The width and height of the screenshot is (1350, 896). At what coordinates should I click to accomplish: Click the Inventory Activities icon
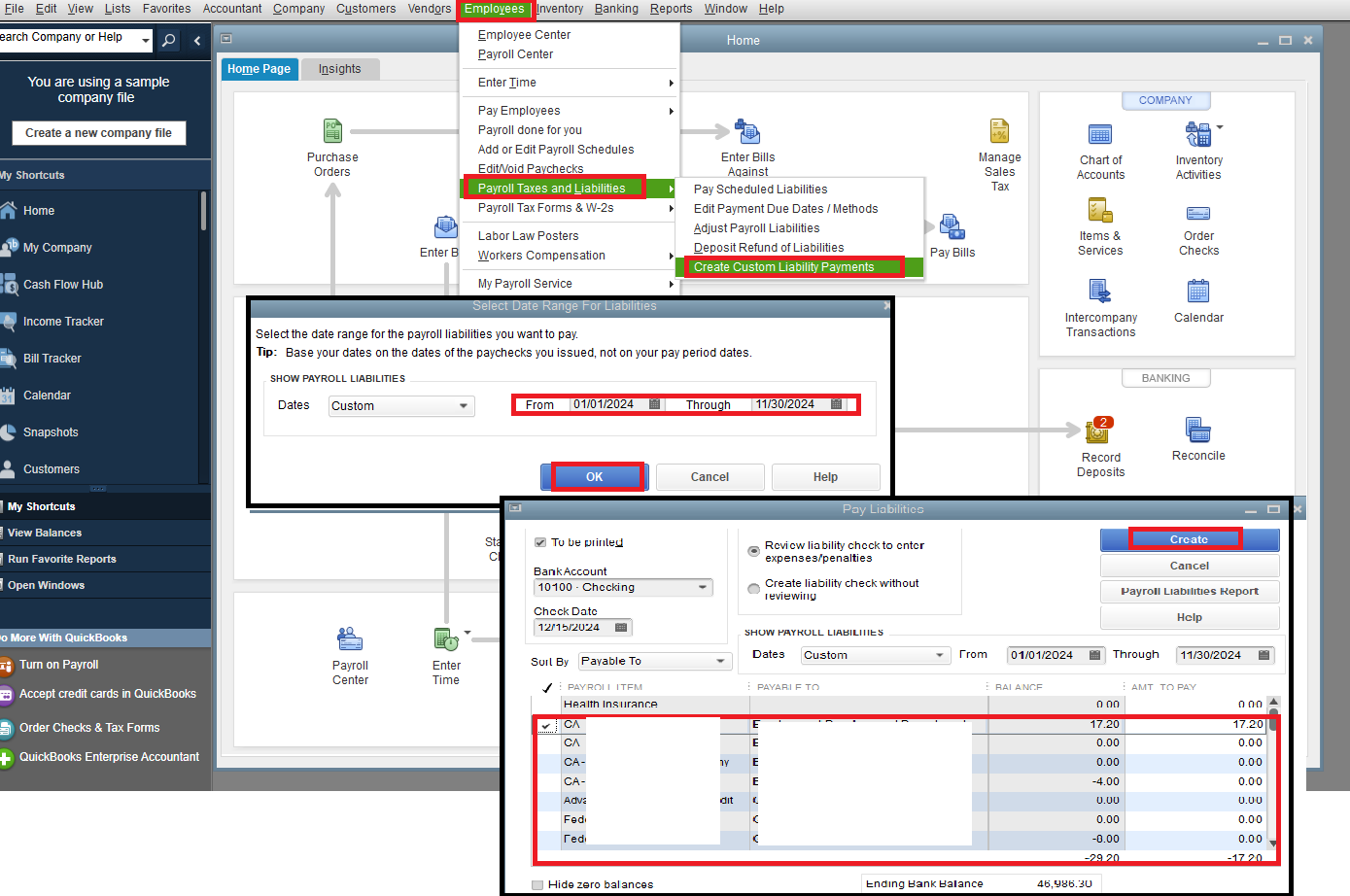pyautogui.click(x=1198, y=134)
